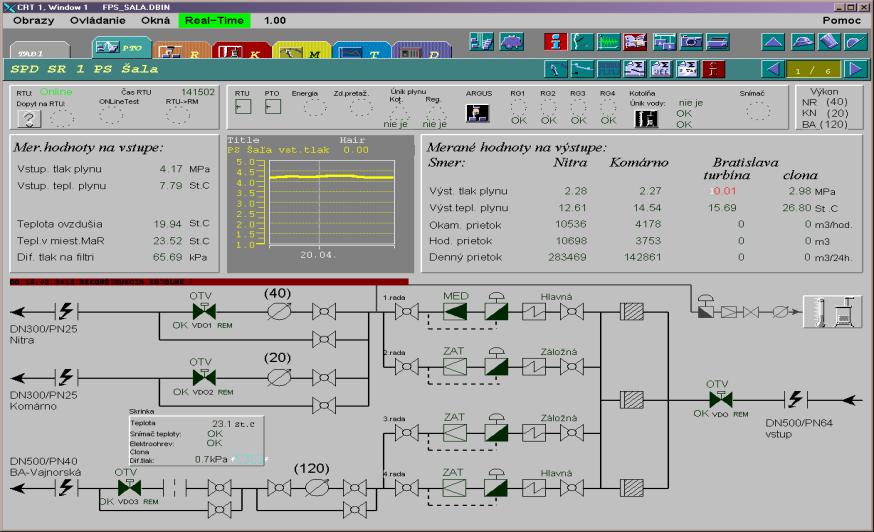Click the filter differential pressure value 65.69
This screenshot has width=874, height=532.
click(167, 257)
